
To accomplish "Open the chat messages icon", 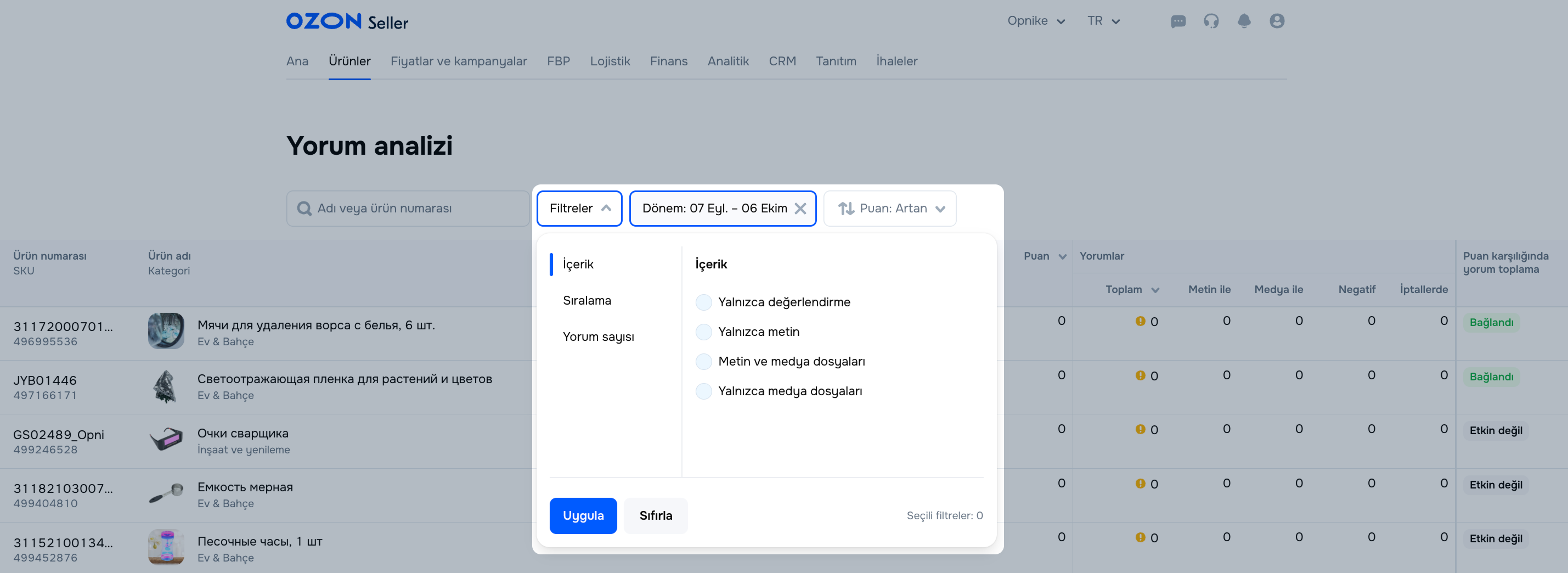I will [x=1178, y=21].
